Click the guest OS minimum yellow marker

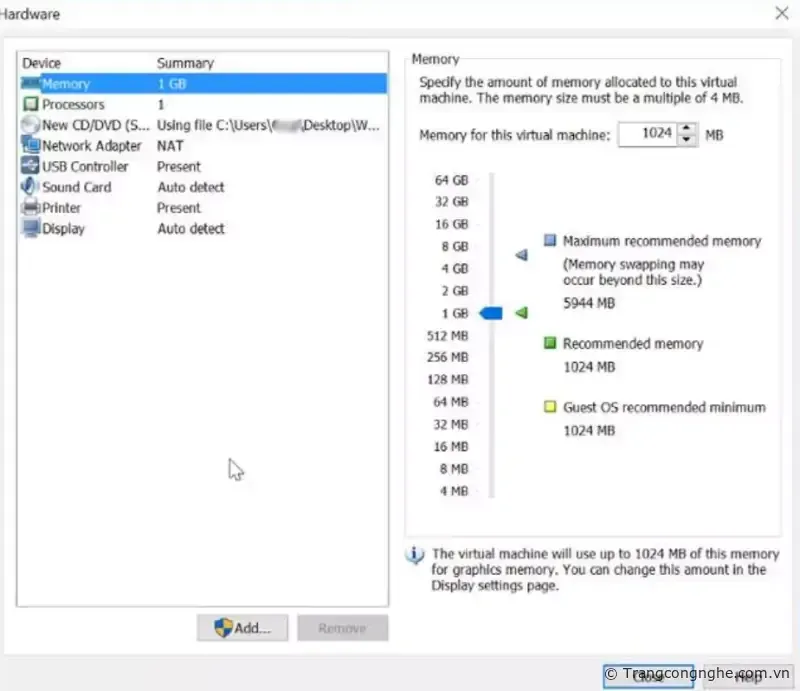[x=548, y=407]
